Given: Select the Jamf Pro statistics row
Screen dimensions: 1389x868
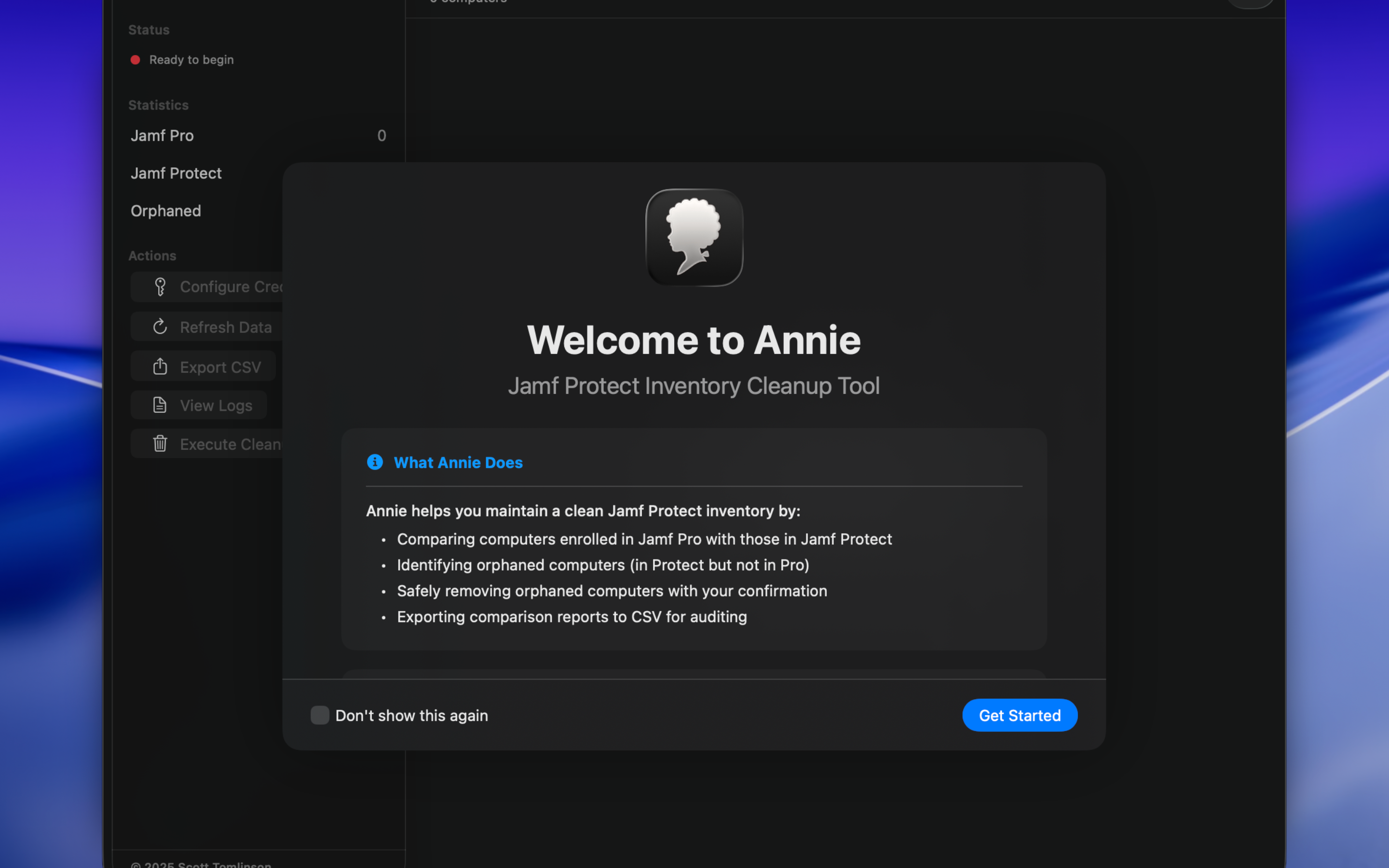Looking at the screenshot, I should click(163, 136).
